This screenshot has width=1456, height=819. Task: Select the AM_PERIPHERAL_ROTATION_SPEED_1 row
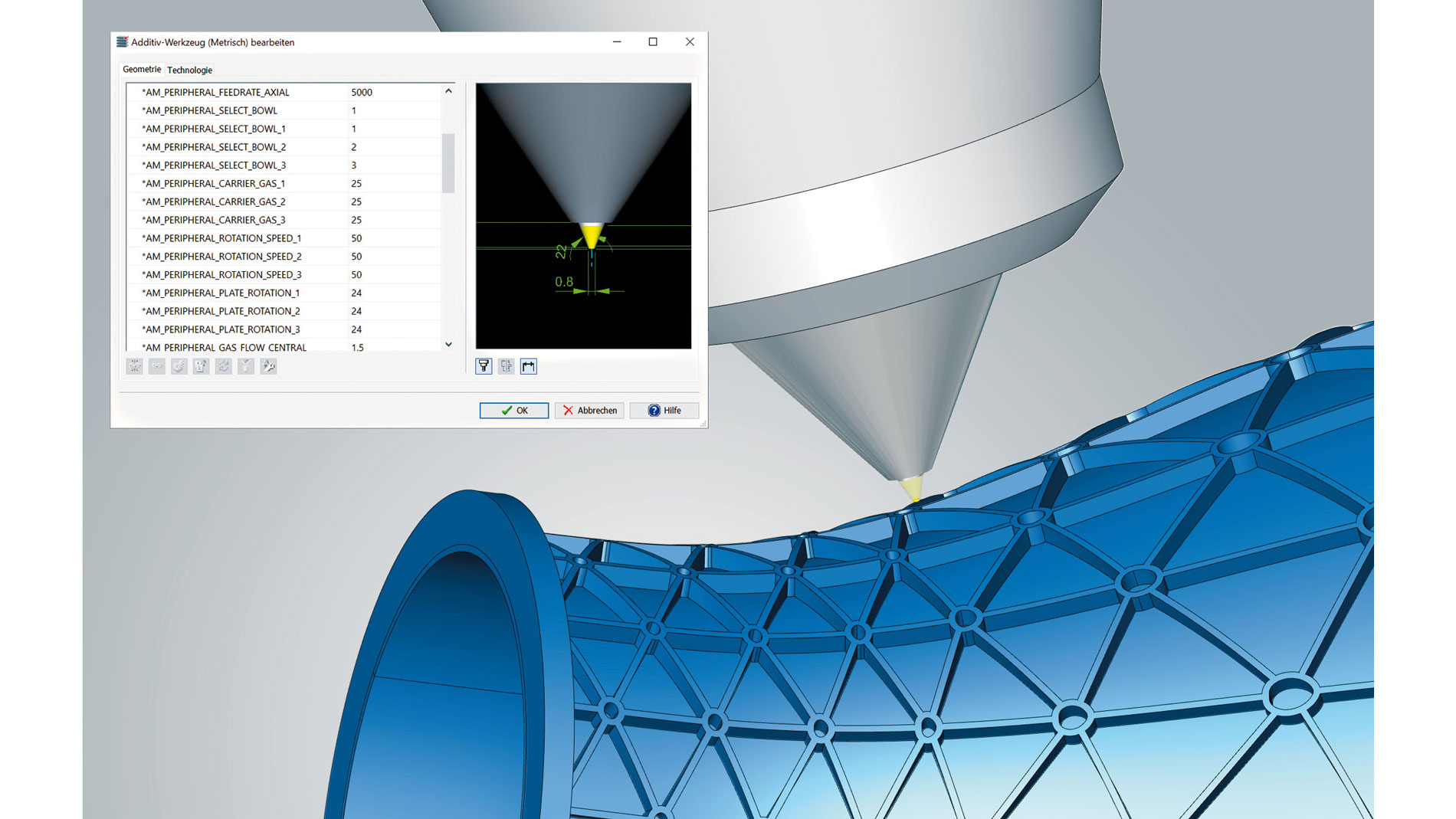pyautogui.click(x=284, y=238)
